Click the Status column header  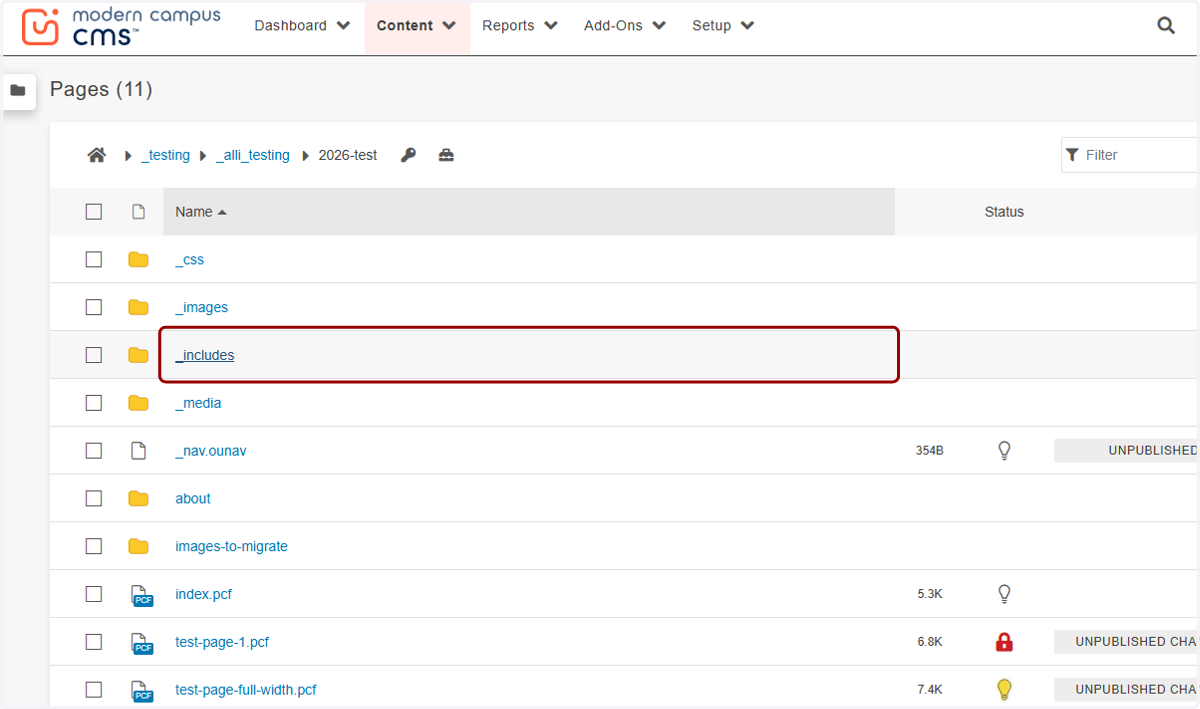tap(1004, 212)
